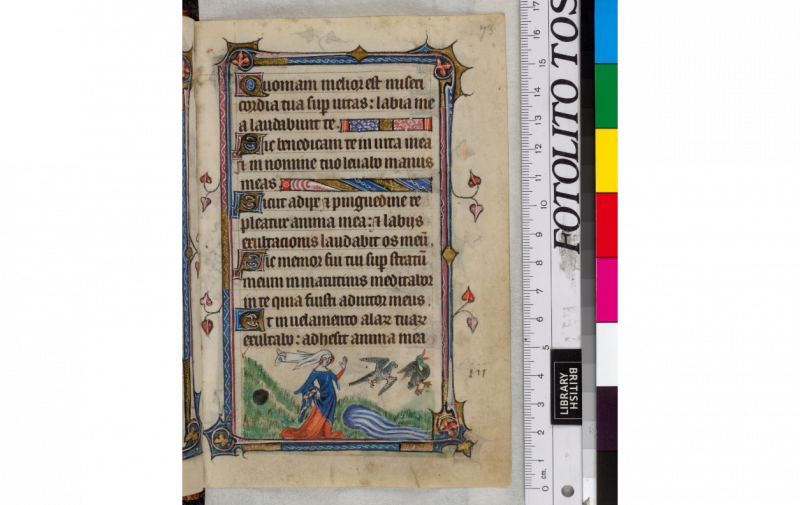Screen dimensions: 800x505
Task: Click the dark round hole in hillside
Action: point(260,397)
